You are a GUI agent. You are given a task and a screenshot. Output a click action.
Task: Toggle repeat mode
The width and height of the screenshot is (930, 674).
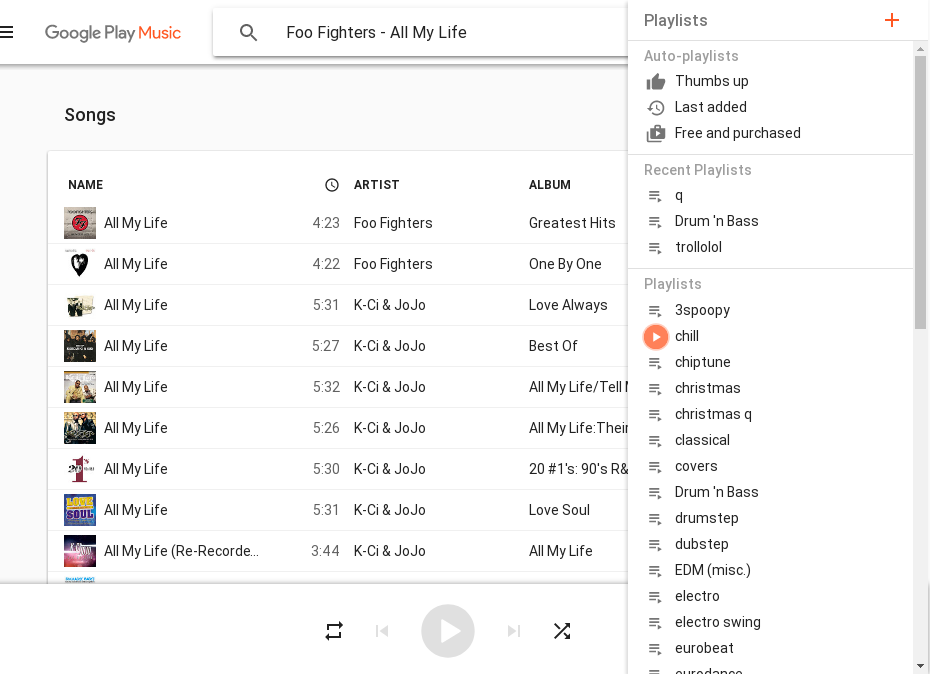pyautogui.click(x=334, y=631)
